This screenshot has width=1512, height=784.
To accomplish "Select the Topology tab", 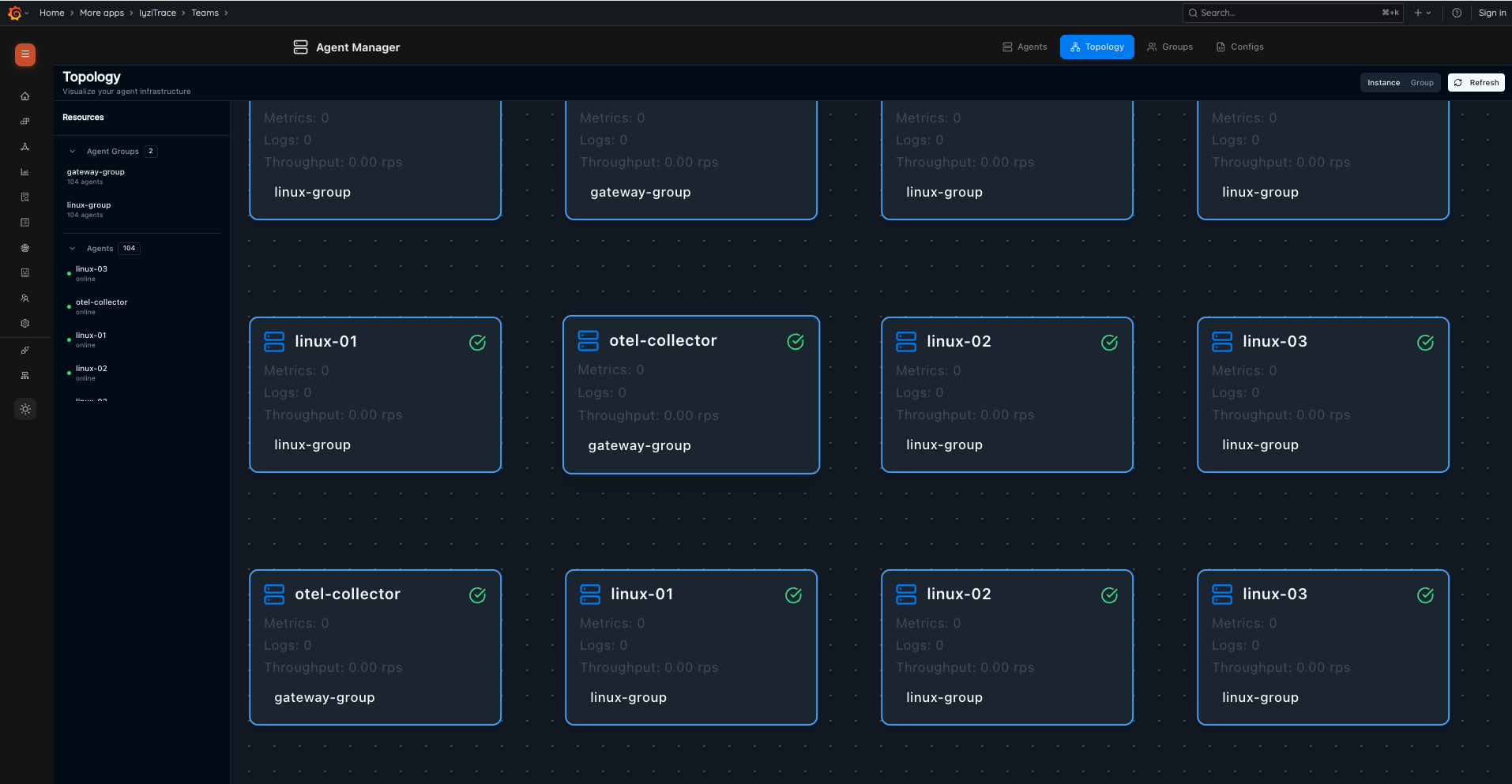I will pyautogui.click(x=1097, y=47).
